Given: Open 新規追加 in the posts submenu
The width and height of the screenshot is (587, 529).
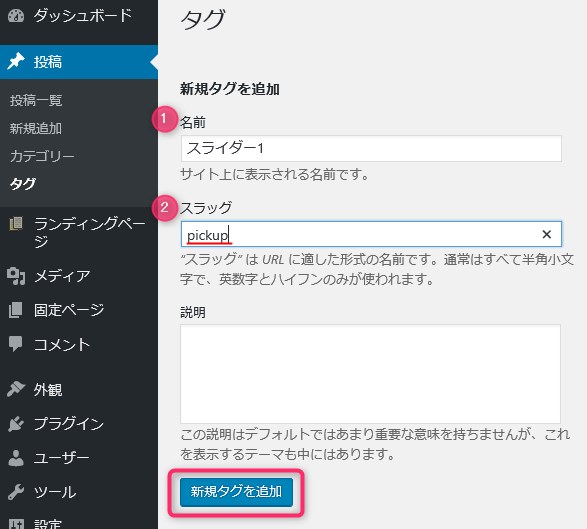Looking at the screenshot, I should pyautogui.click(x=36, y=128).
